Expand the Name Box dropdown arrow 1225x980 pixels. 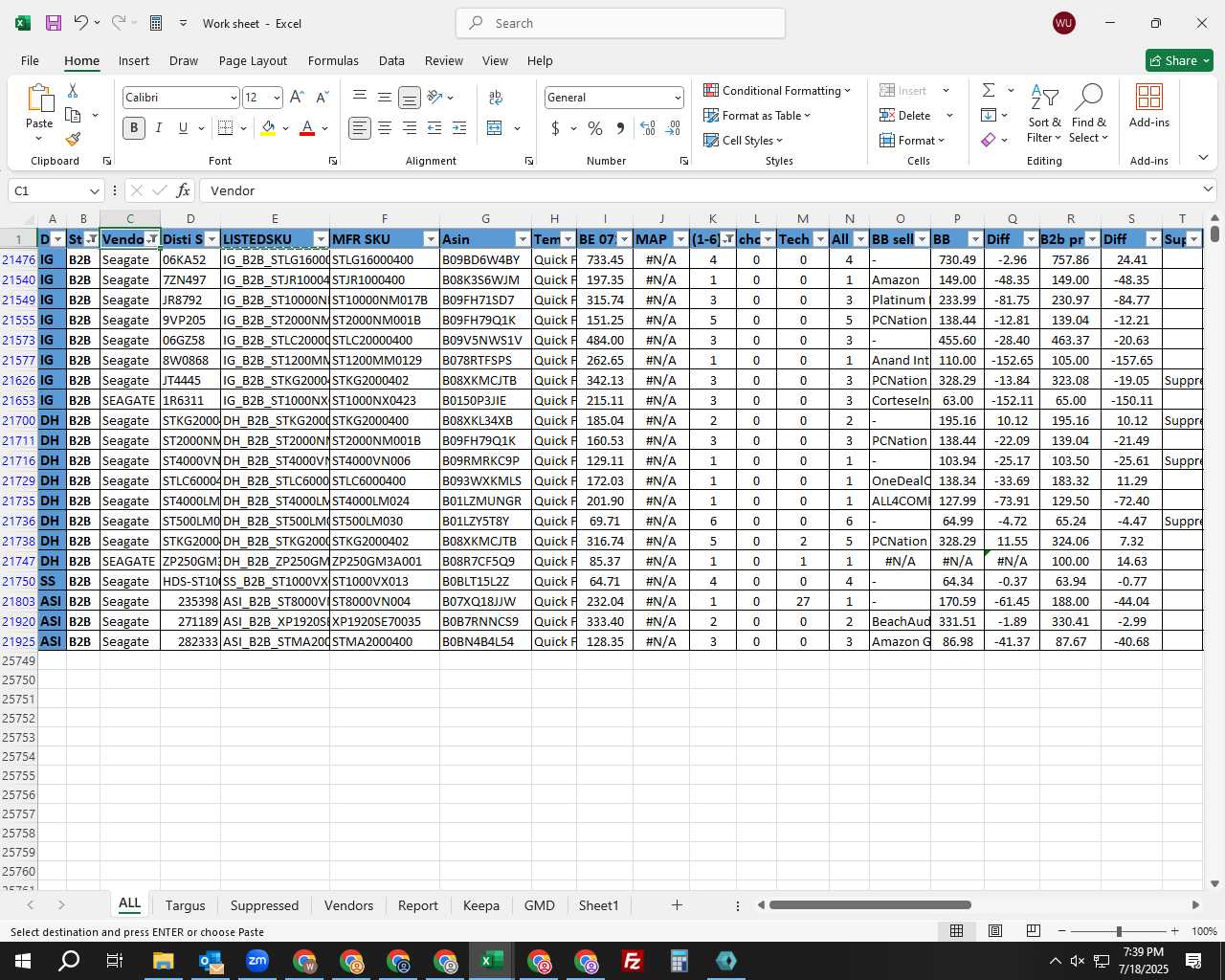[94, 190]
